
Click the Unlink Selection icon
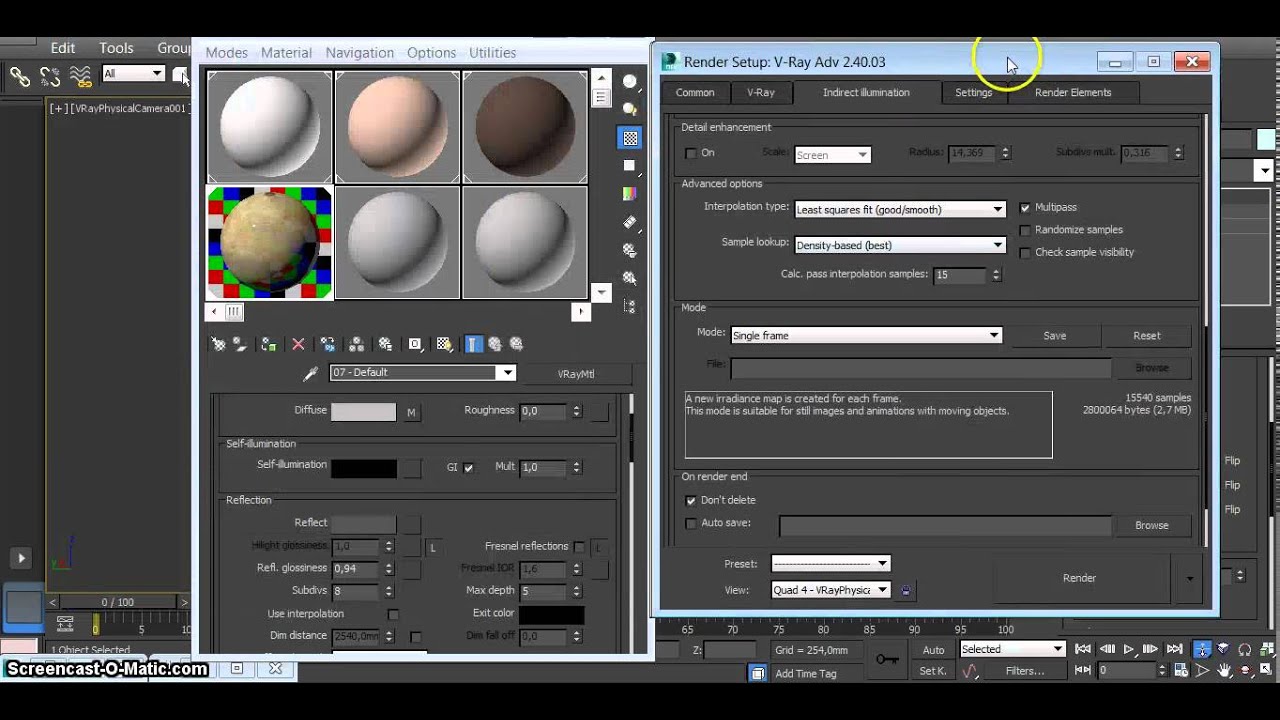pos(50,75)
